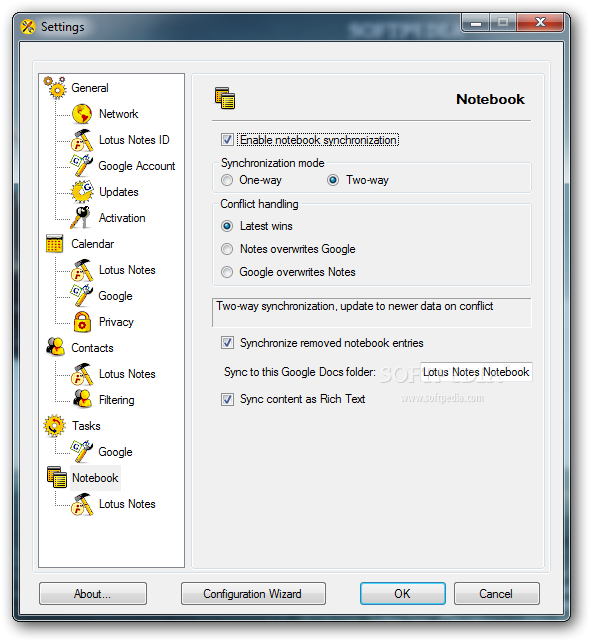Open Lotus Notes under Calendar

[x=127, y=270]
